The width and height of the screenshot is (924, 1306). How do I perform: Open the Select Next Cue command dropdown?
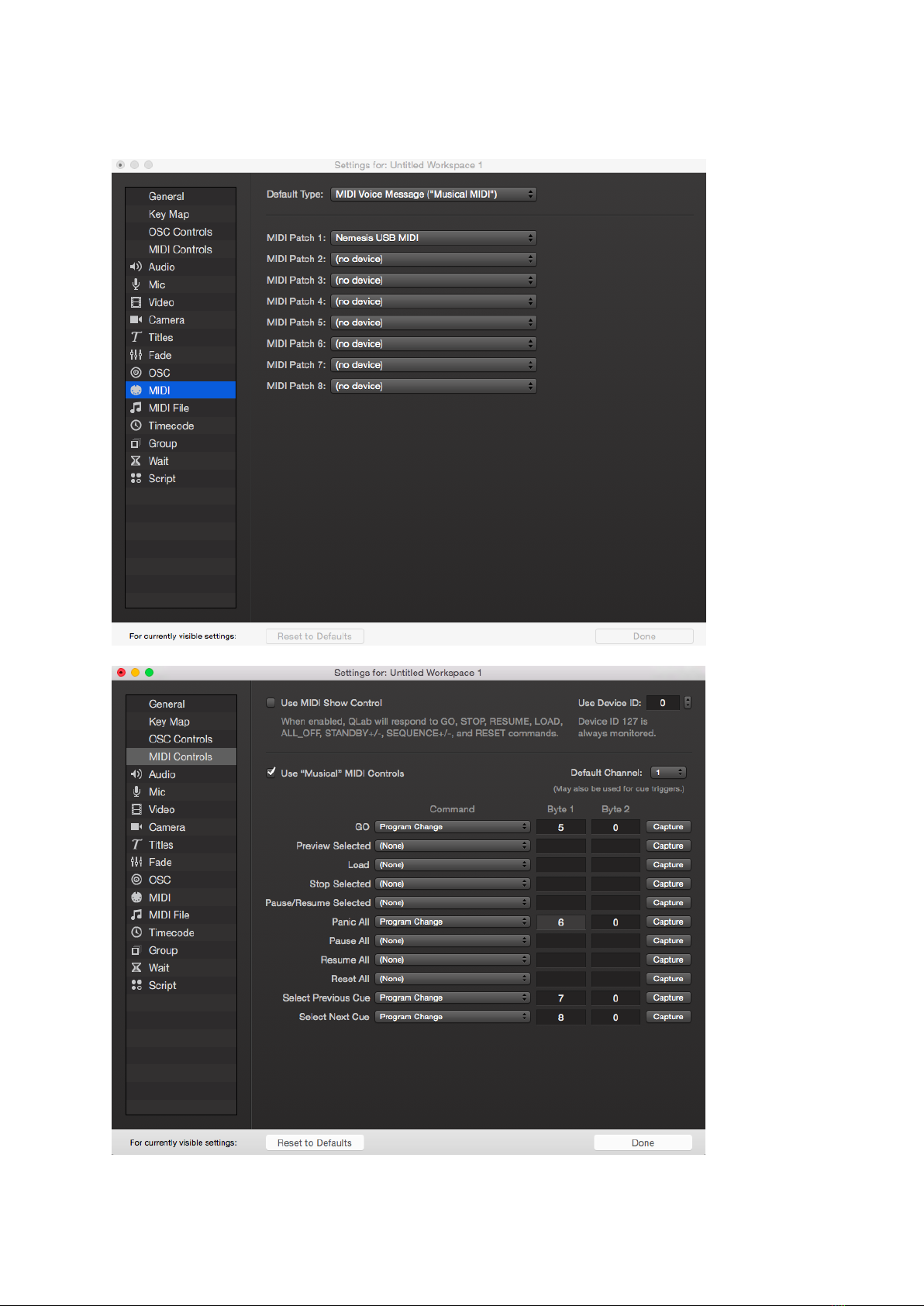pos(453,1017)
